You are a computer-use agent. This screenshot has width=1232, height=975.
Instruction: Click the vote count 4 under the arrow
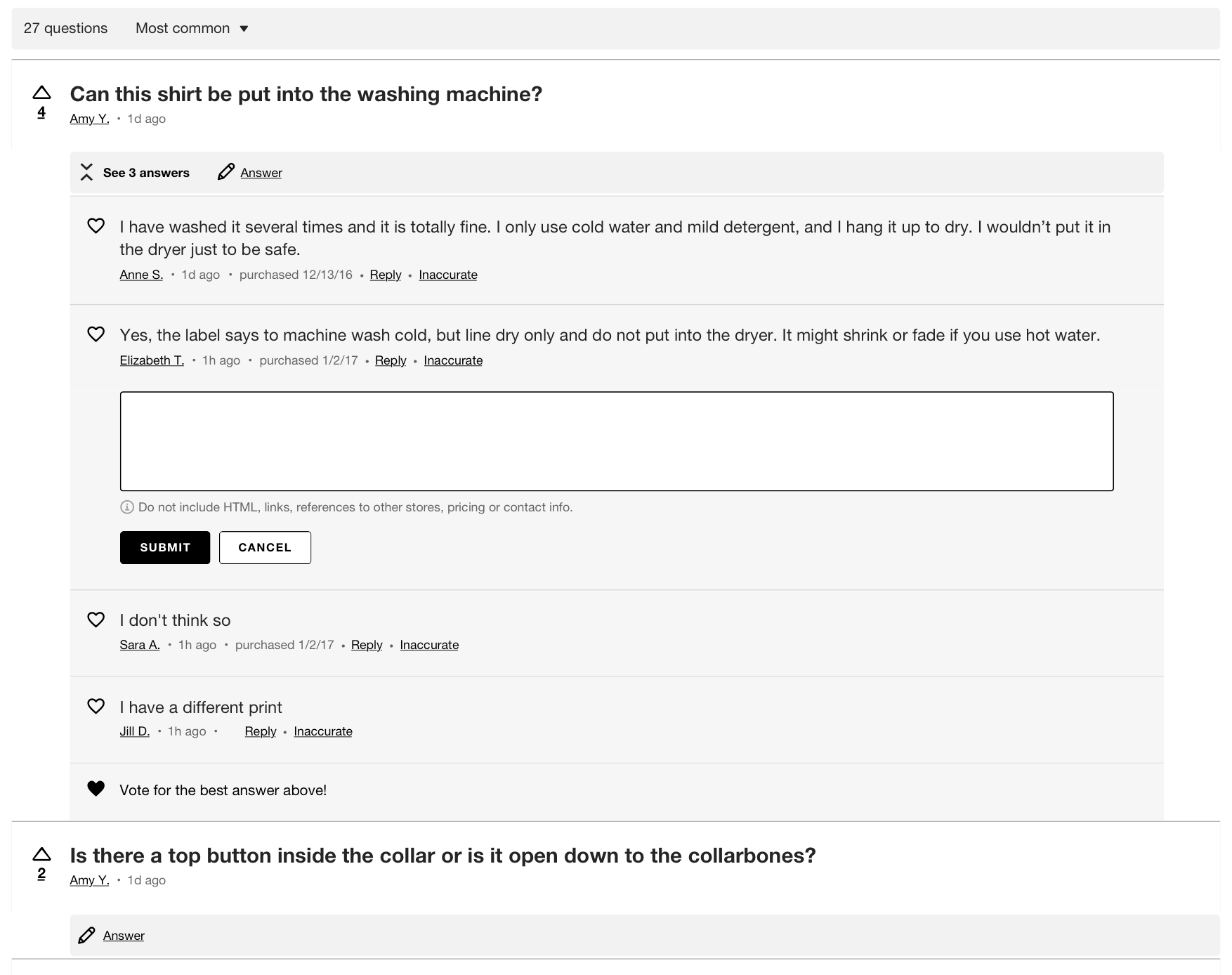41,112
